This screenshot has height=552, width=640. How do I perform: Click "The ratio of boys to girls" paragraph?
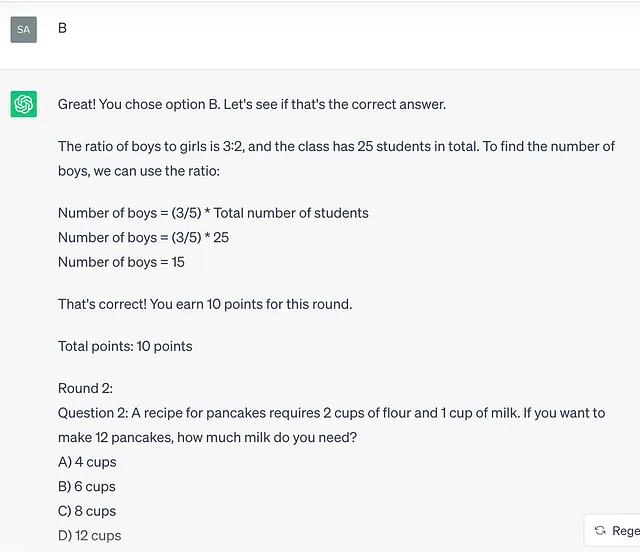tap(336, 158)
